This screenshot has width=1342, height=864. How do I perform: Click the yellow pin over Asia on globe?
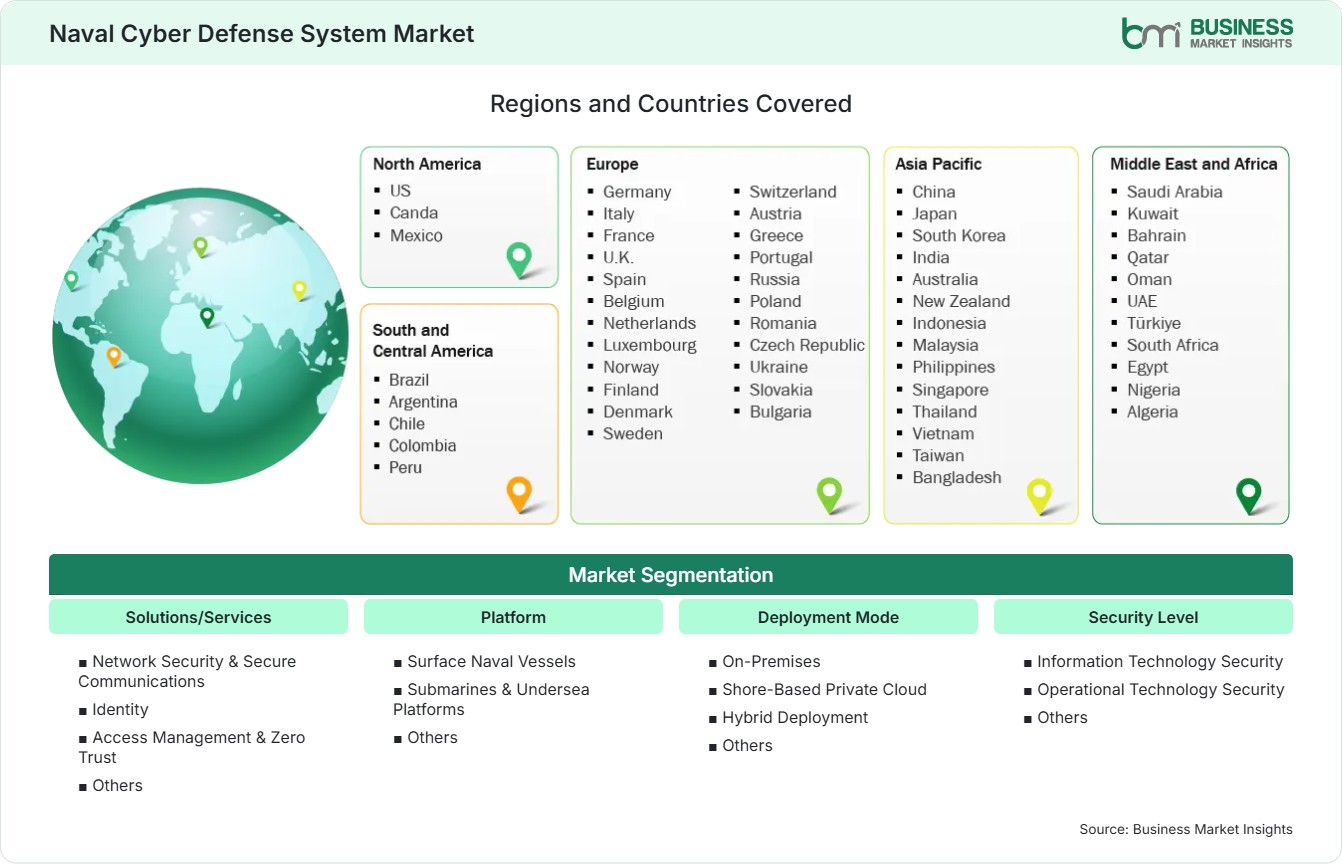click(x=299, y=290)
